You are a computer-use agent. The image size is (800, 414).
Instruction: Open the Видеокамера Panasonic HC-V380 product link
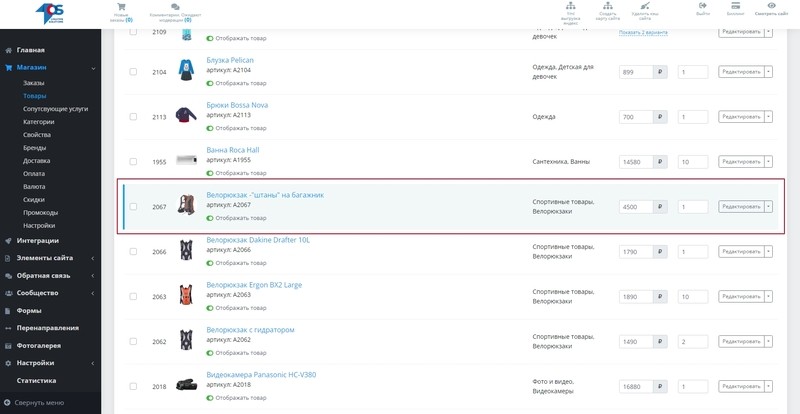click(x=261, y=375)
